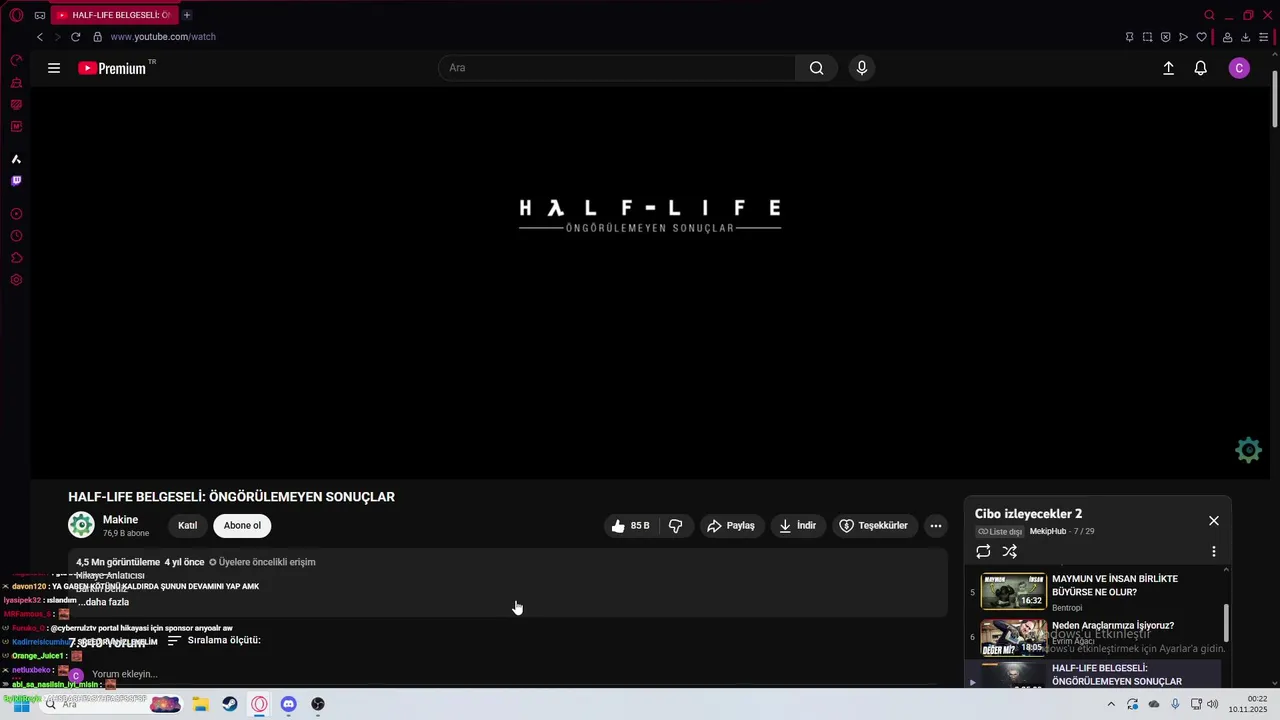Open OBS Studio from taskbar

(318, 705)
